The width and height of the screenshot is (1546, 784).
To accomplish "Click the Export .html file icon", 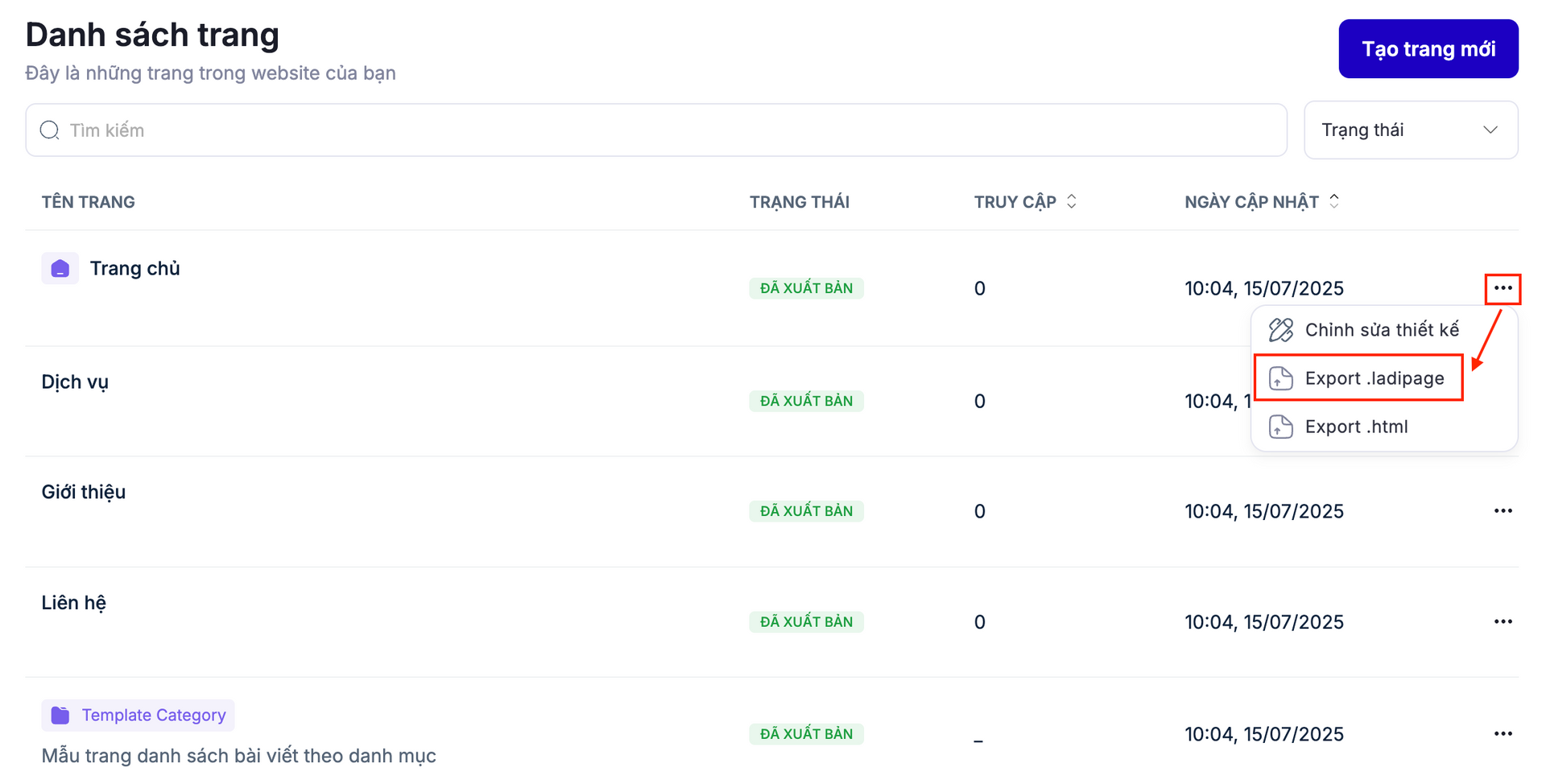I will (1280, 427).
